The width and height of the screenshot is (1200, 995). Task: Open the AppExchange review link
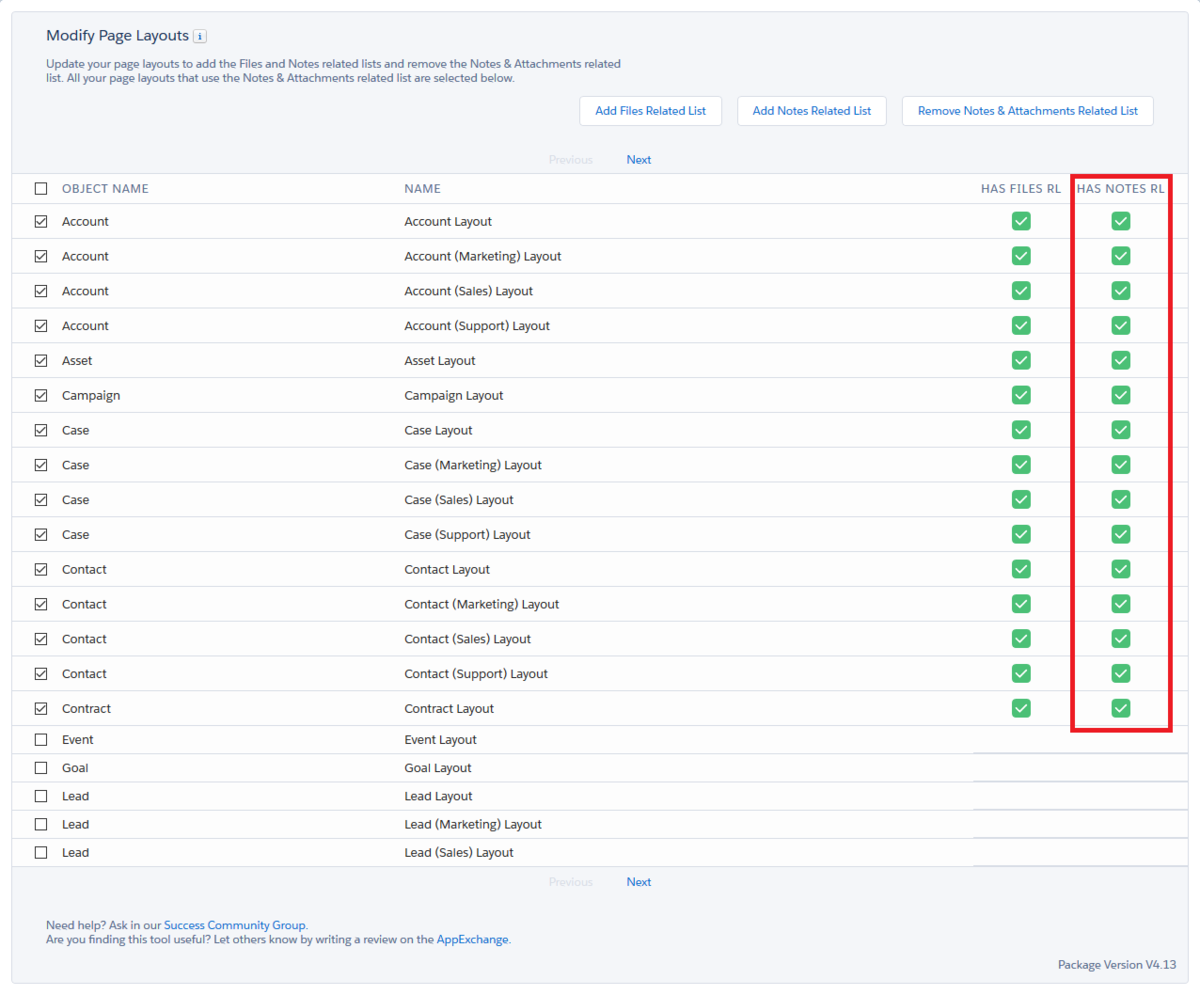click(x=472, y=940)
